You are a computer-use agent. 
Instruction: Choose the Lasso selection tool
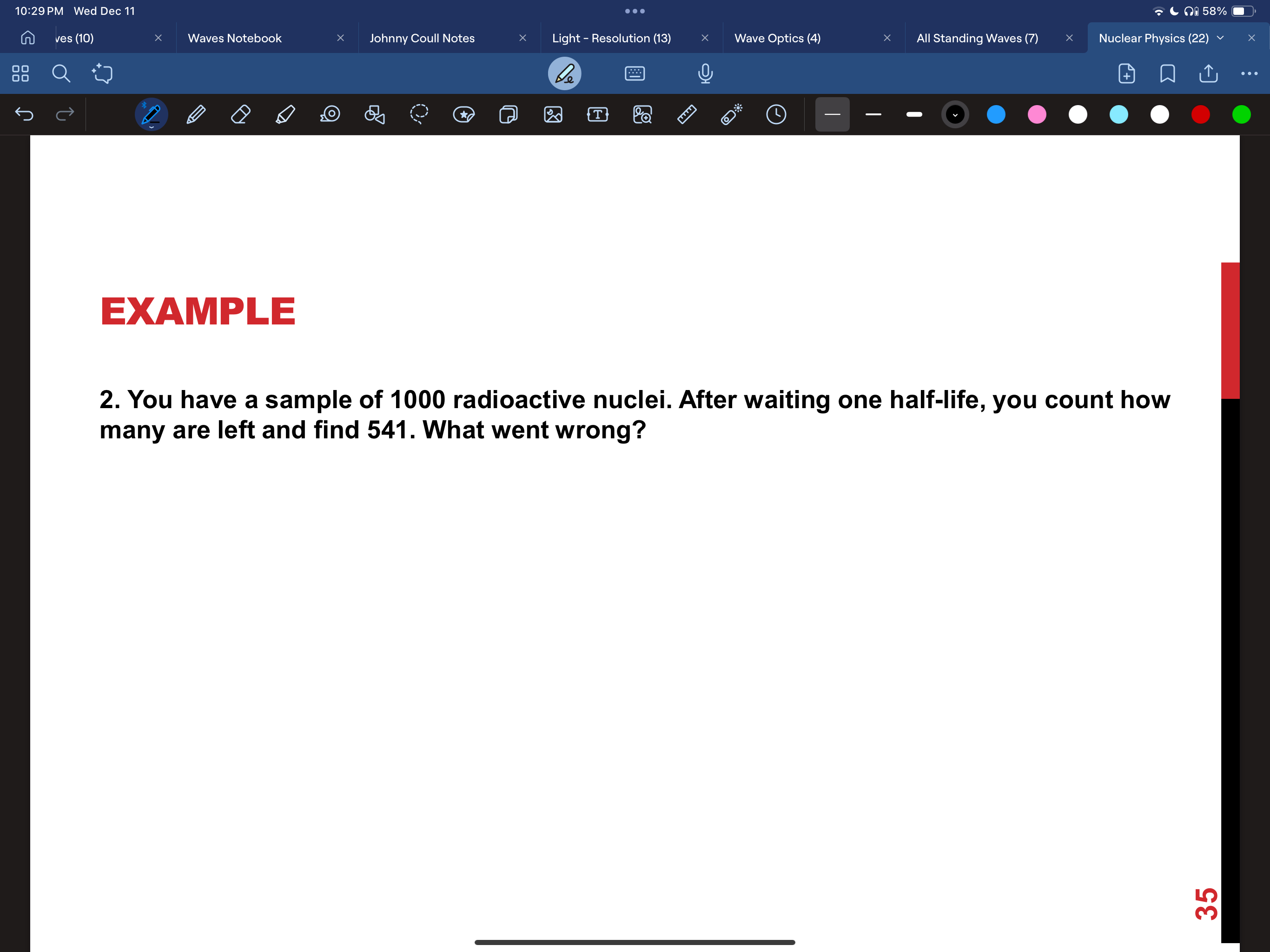[x=419, y=115]
